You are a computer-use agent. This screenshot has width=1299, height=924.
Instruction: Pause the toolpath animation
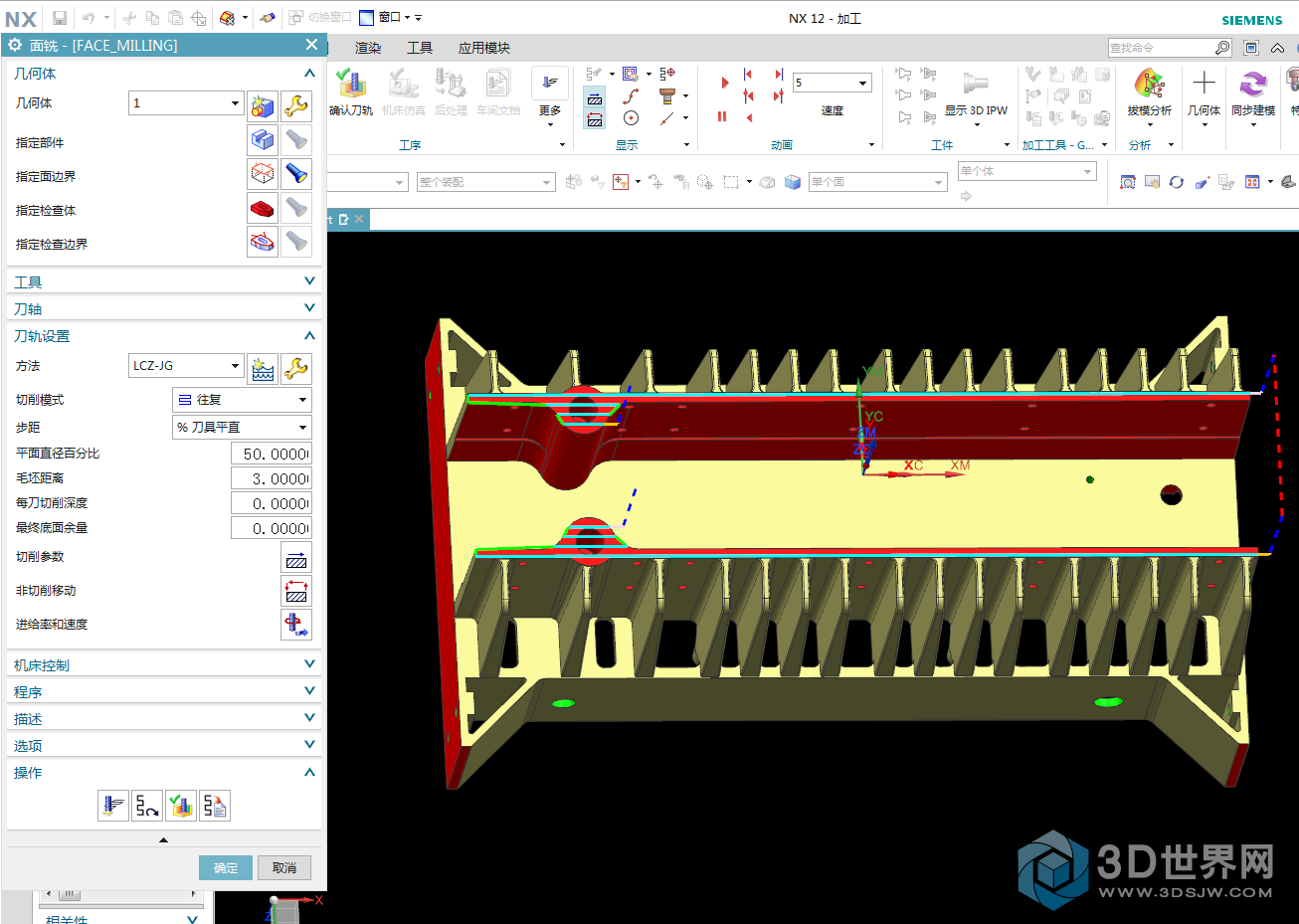[x=722, y=116]
